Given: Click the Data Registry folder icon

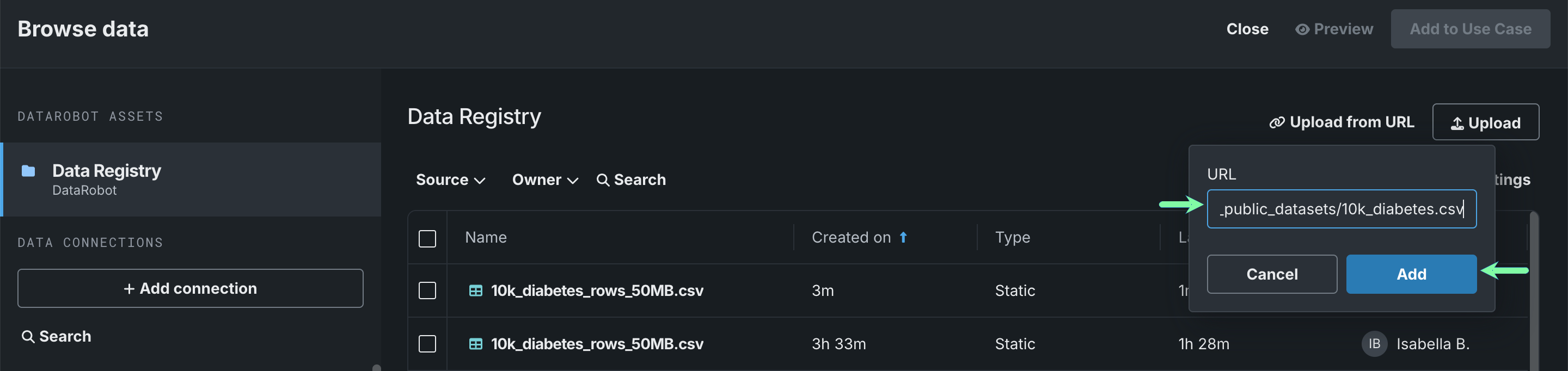Looking at the screenshot, I should 28,171.
